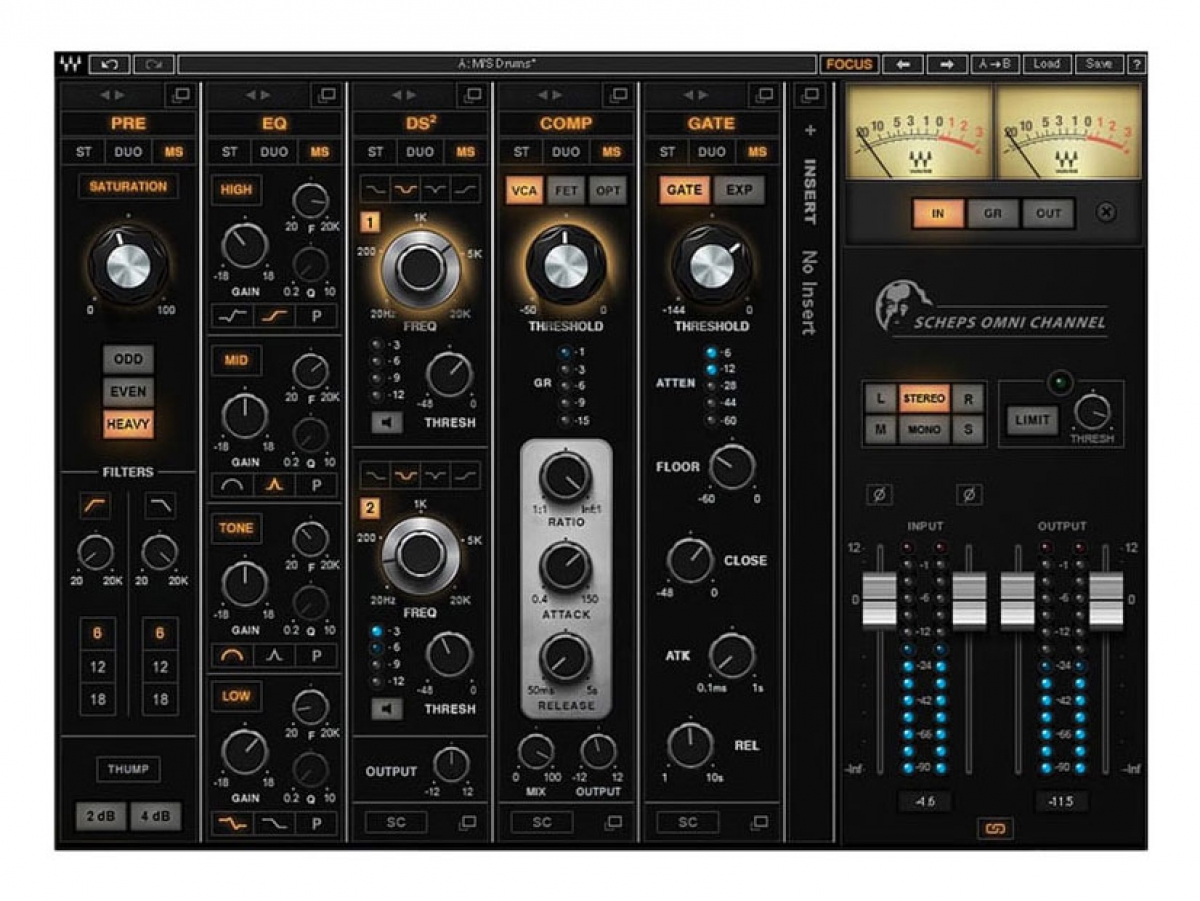The height and width of the screenshot is (901, 1200).
Task: Set EQ module to ST mode
Action: point(230,152)
